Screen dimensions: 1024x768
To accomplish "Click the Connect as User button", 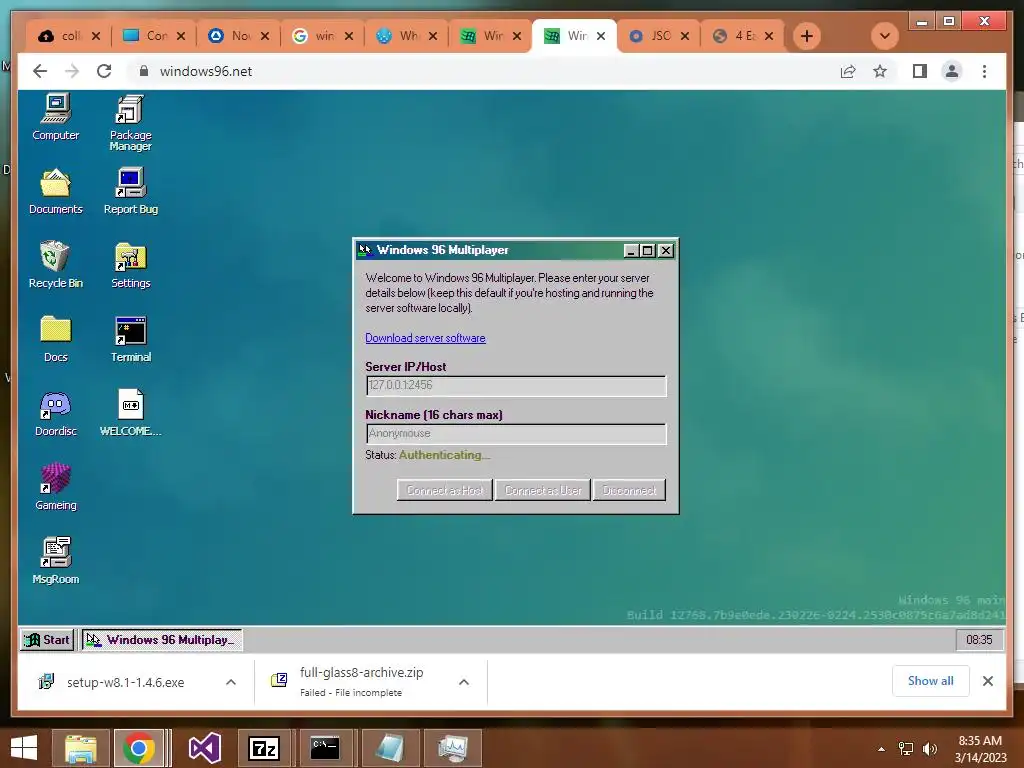I will click(543, 490).
